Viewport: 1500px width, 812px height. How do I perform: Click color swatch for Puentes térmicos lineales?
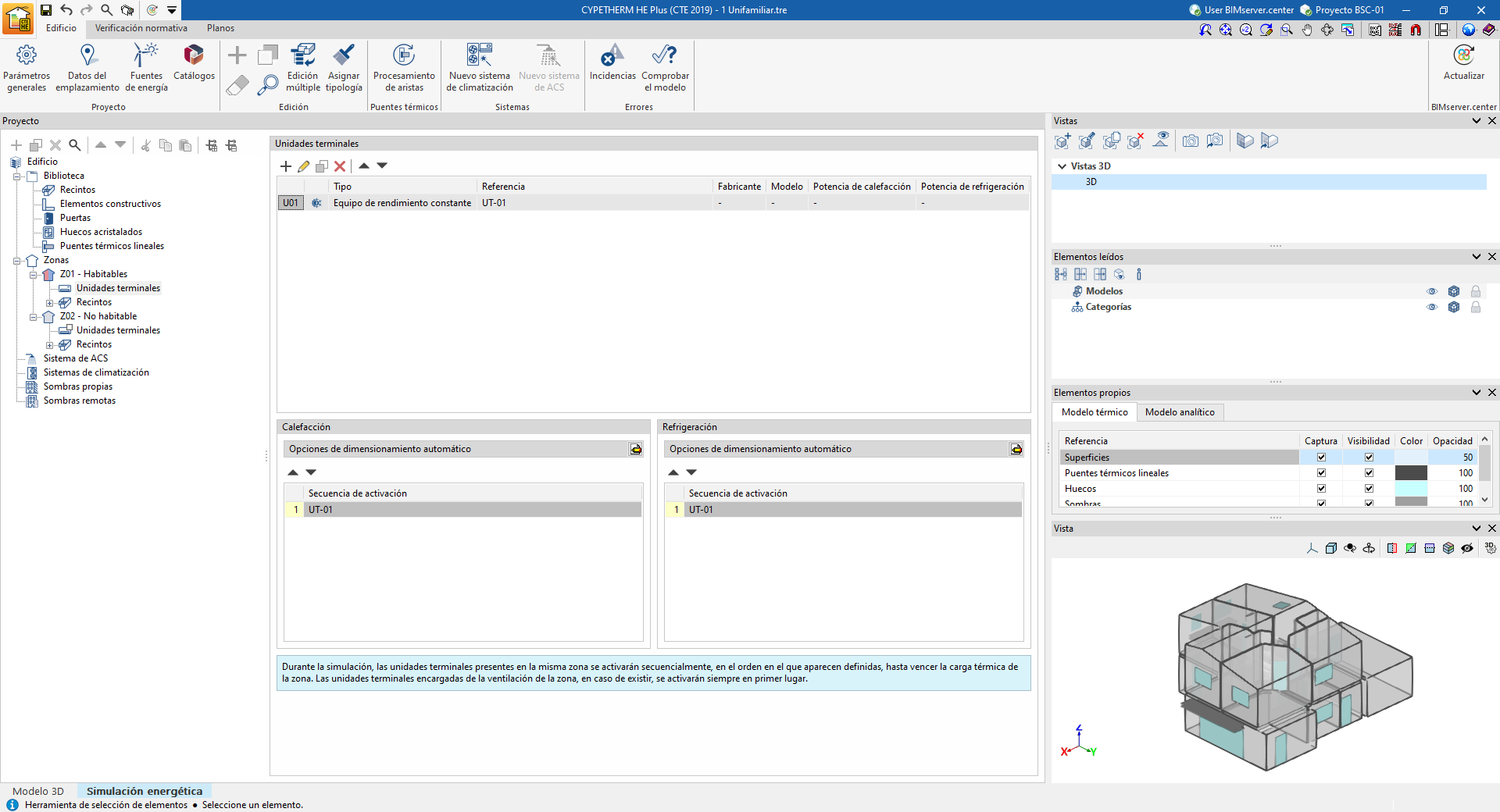click(1410, 473)
